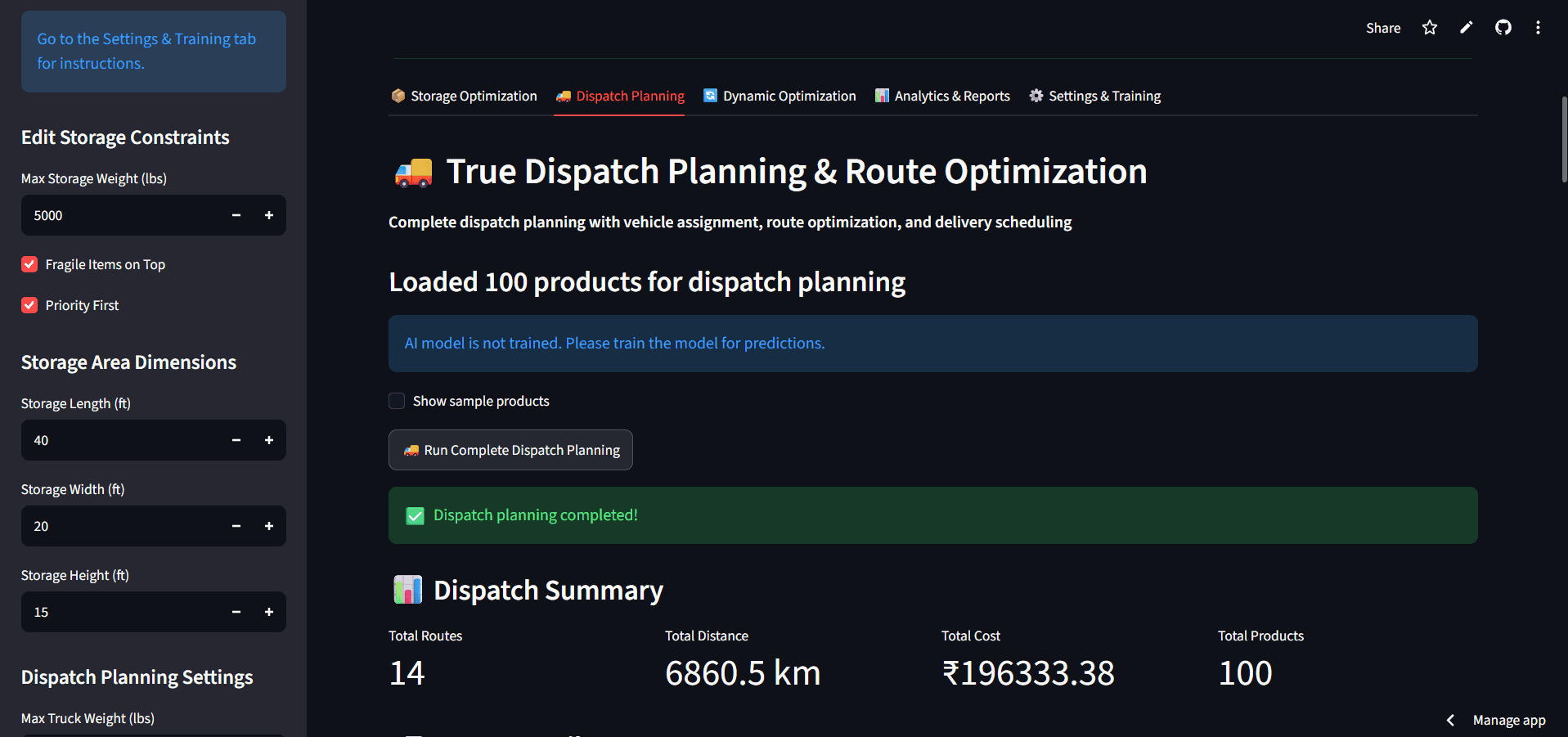Open the Analytics & Reports tab
The height and width of the screenshot is (737, 1568).
tap(942, 96)
